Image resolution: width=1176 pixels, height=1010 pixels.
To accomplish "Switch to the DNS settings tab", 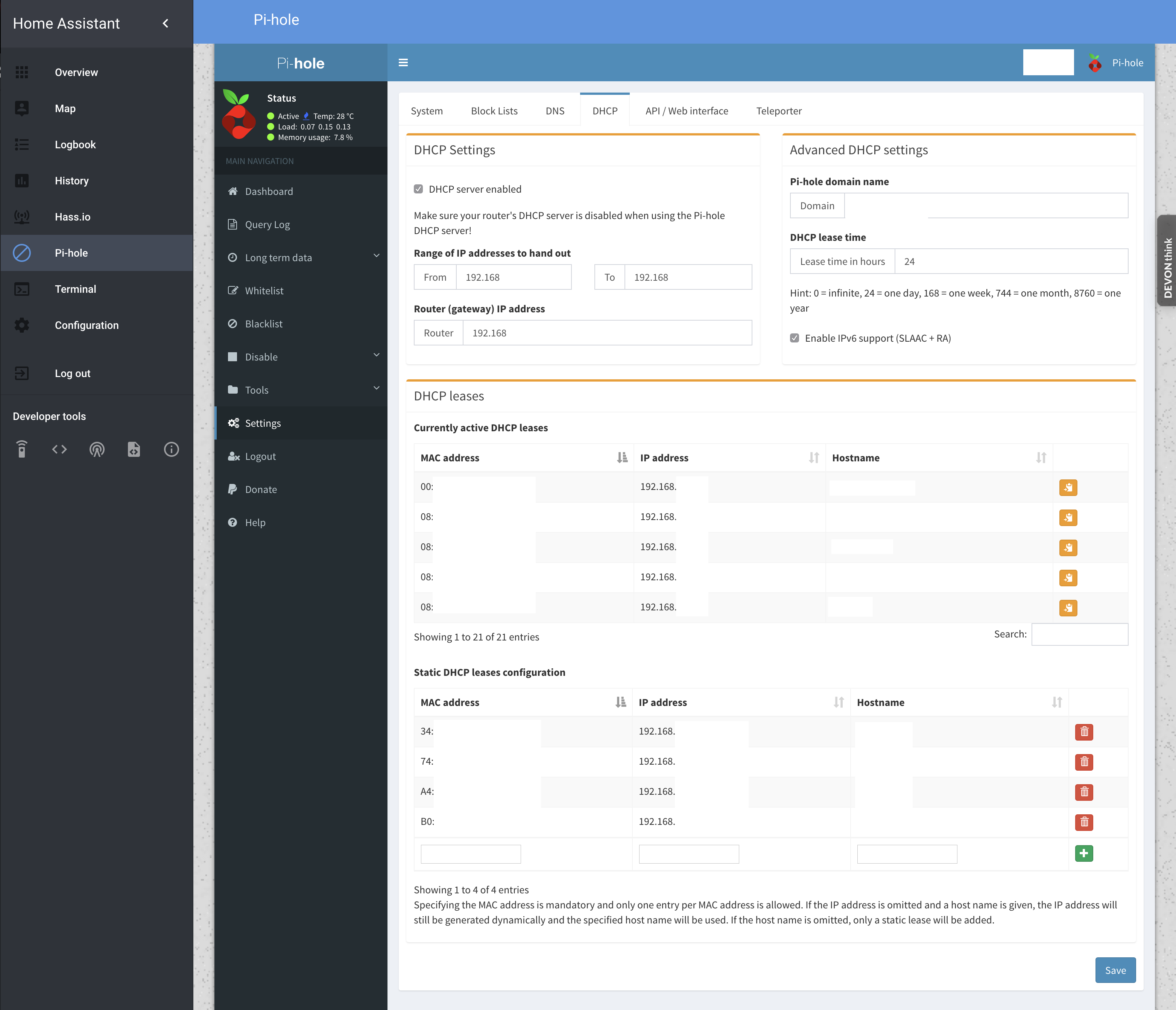I will (x=555, y=111).
